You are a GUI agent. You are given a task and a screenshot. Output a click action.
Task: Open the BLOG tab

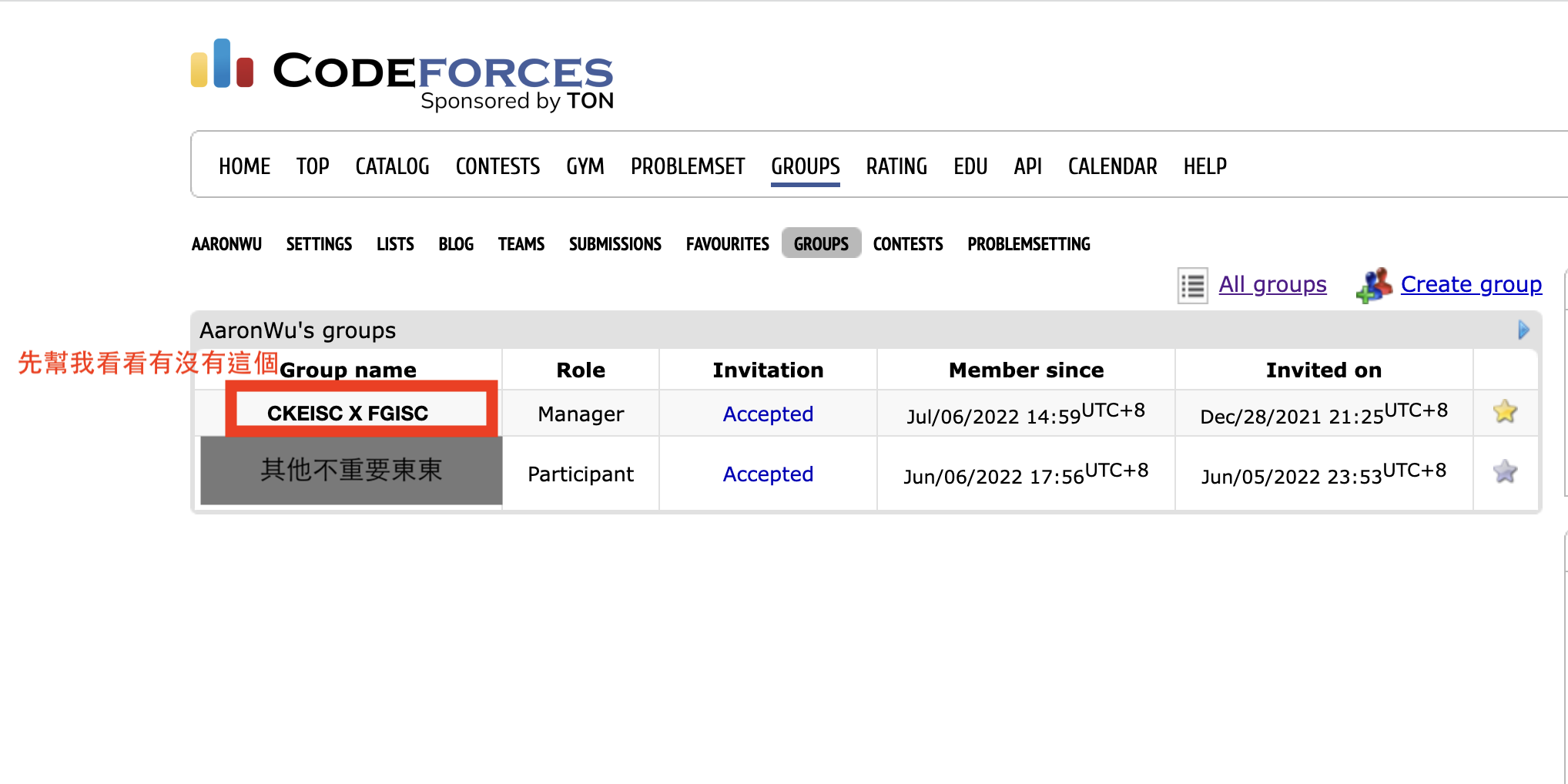(456, 244)
